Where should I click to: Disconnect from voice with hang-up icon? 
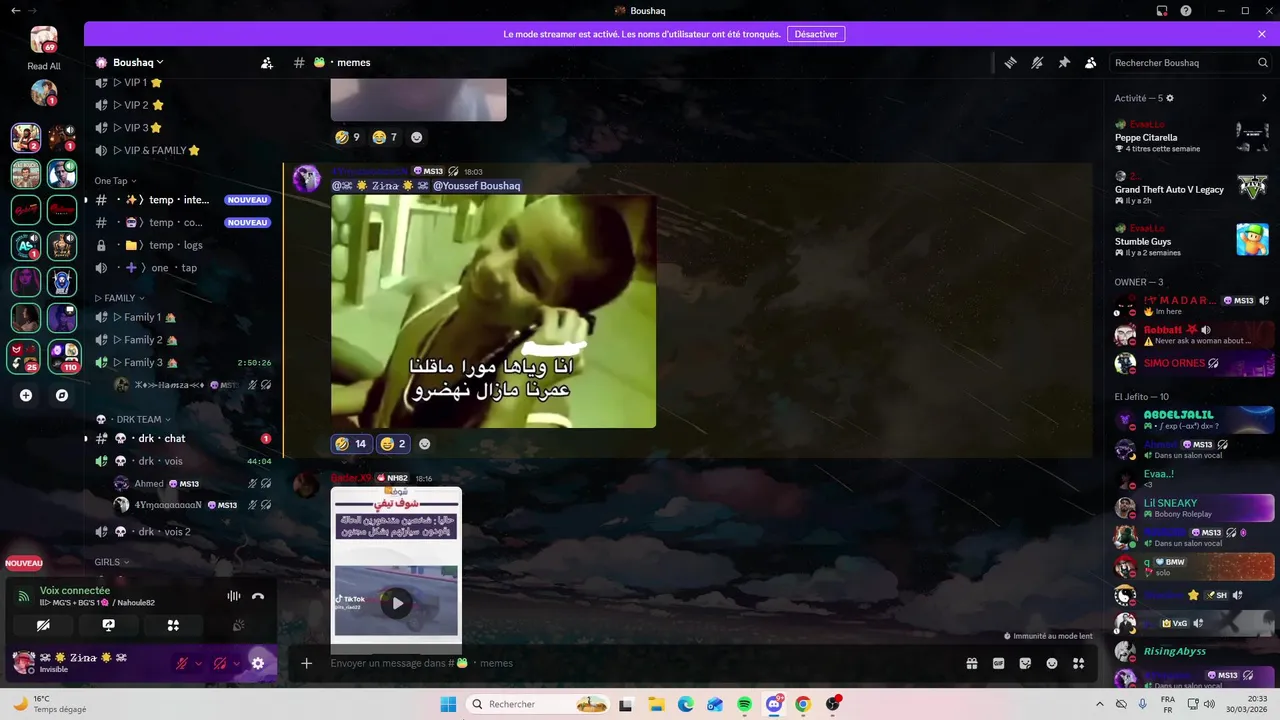(x=258, y=596)
